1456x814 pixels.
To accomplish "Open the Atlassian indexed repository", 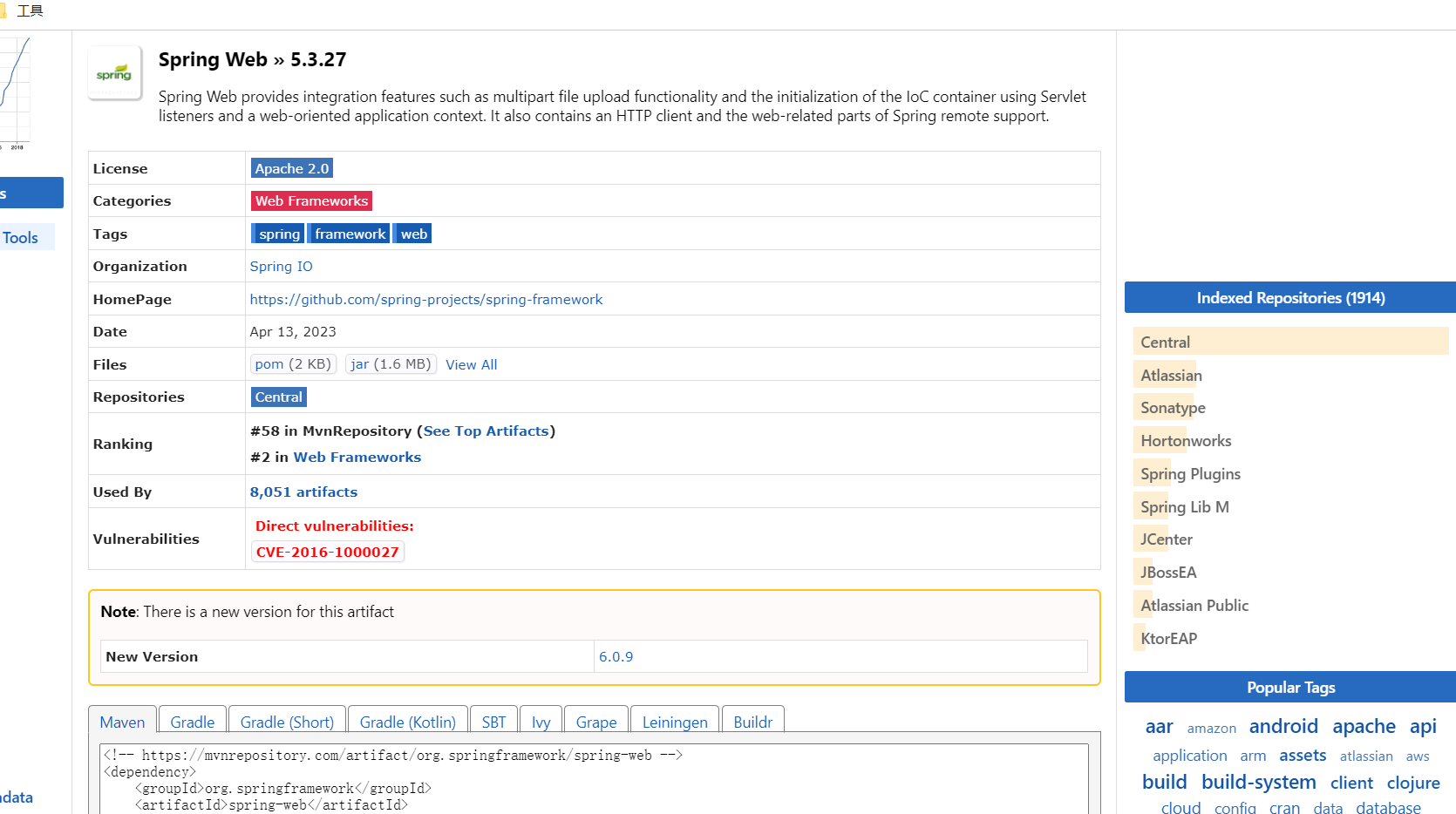I will point(1171,375).
